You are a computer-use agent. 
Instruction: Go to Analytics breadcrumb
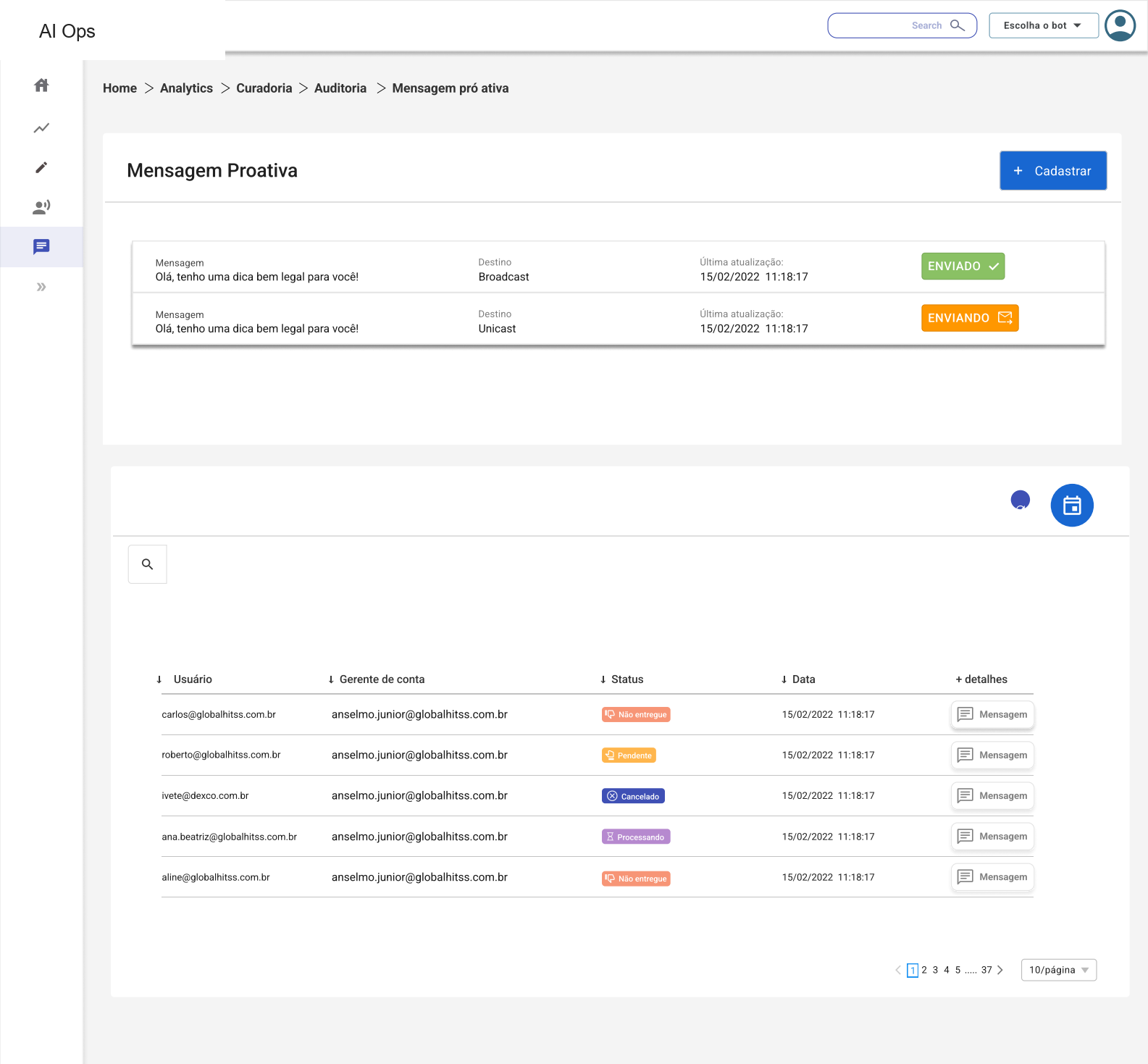(186, 88)
